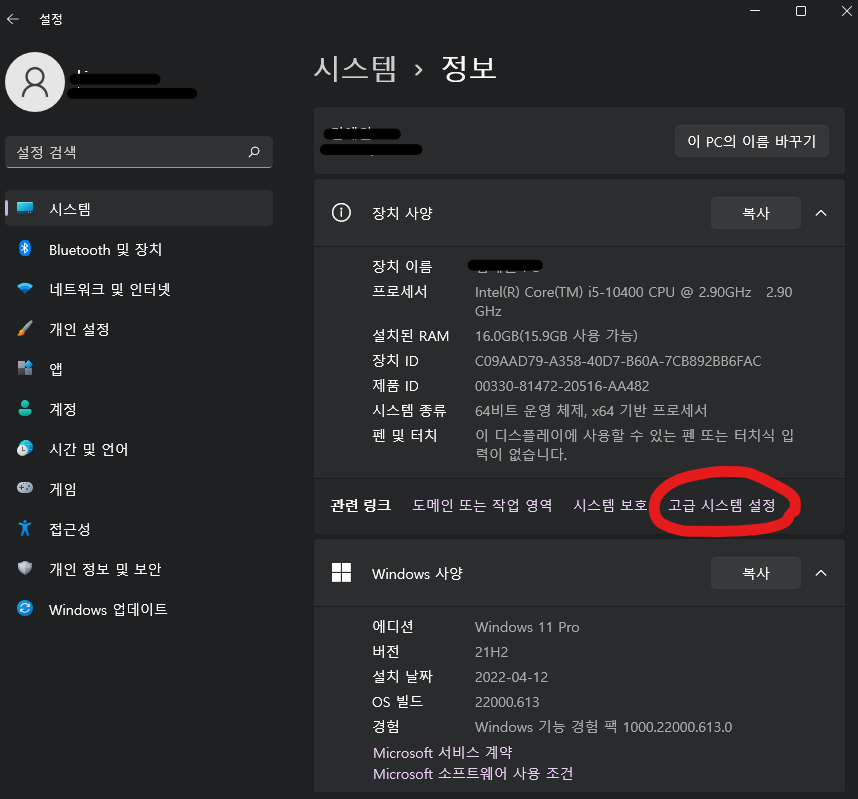
Task: Select edition value Windows 11 Pro
Action: (527, 627)
